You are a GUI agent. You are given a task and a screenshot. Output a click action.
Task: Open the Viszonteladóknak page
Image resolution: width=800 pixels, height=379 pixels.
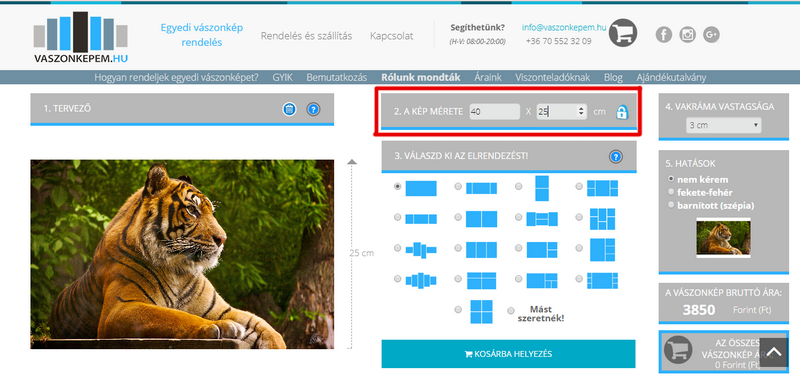click(553, 78)
